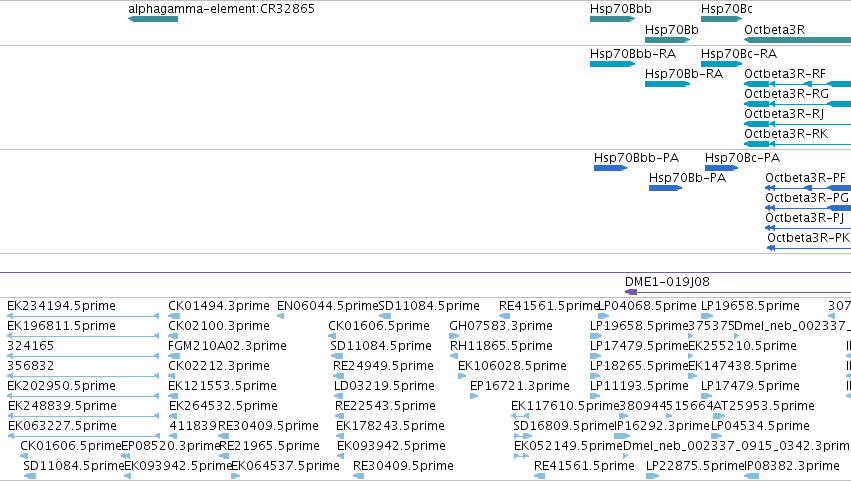The width and height of the screenshot is (851, 481).
Task: Click the RE24949.5prime EST label
Action: pyautogui.click(x=383, y=366)
